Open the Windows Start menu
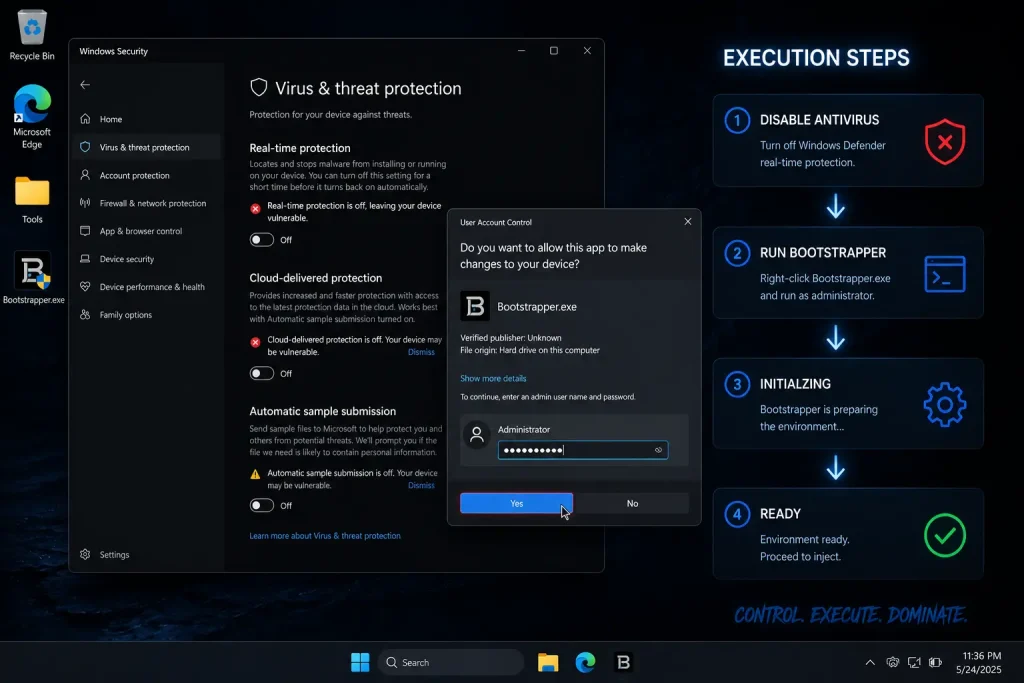This screenshot has width=1024, height=683. tap(360, 662)
